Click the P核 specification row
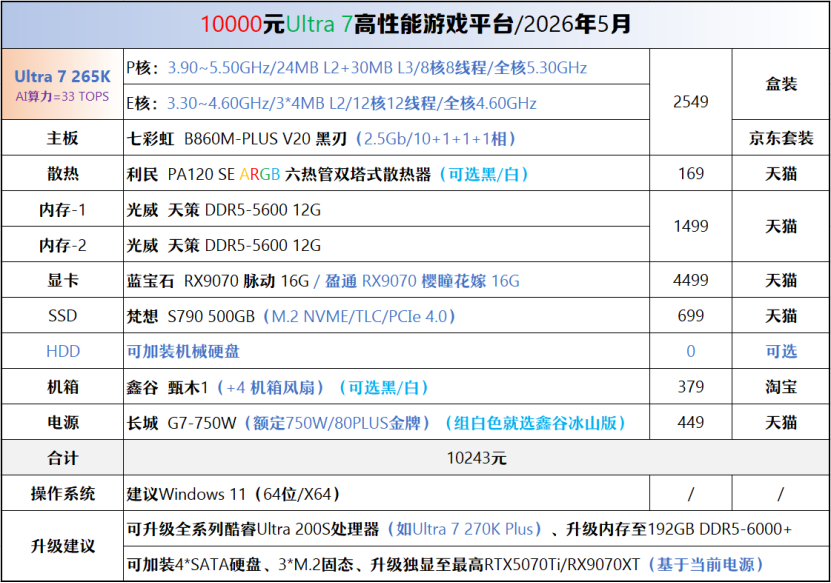Image resolution: width=831 pixels, height=583 pixels. (386, 67)
